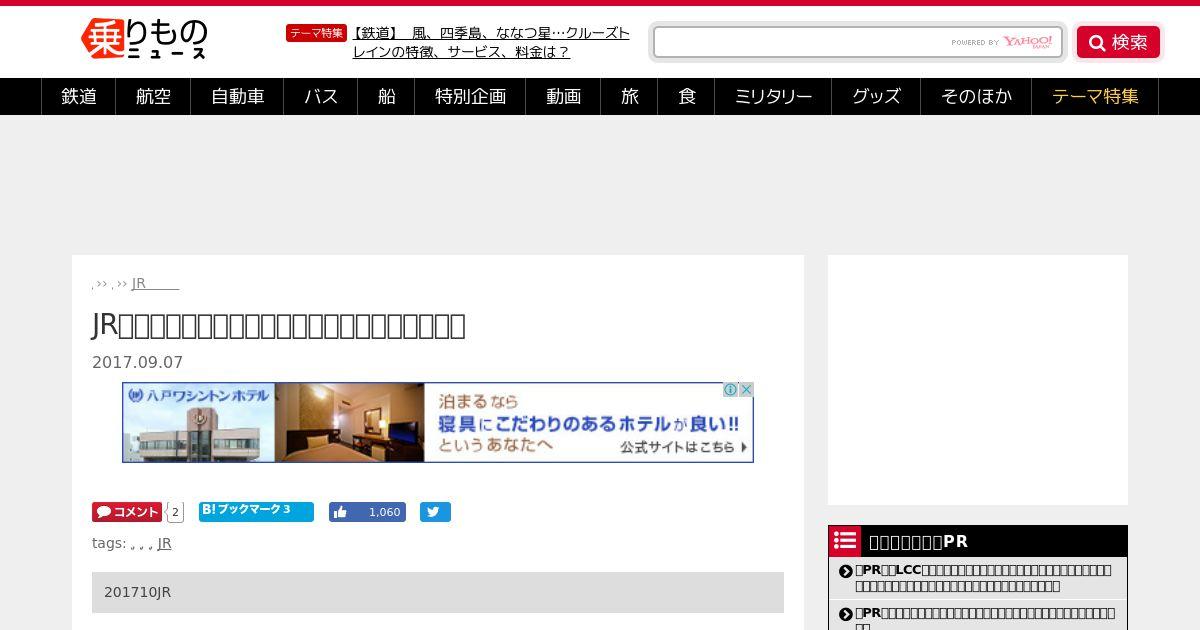Open the 自動車 menu item
Image resolution: width=1200 pixels, height=630 pixels.
[238, 96]
